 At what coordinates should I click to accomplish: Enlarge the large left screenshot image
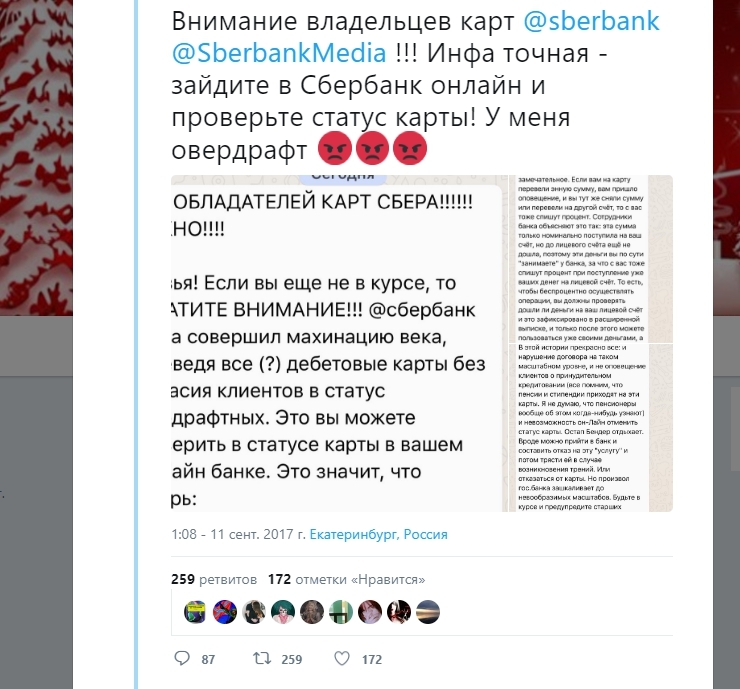339,344
